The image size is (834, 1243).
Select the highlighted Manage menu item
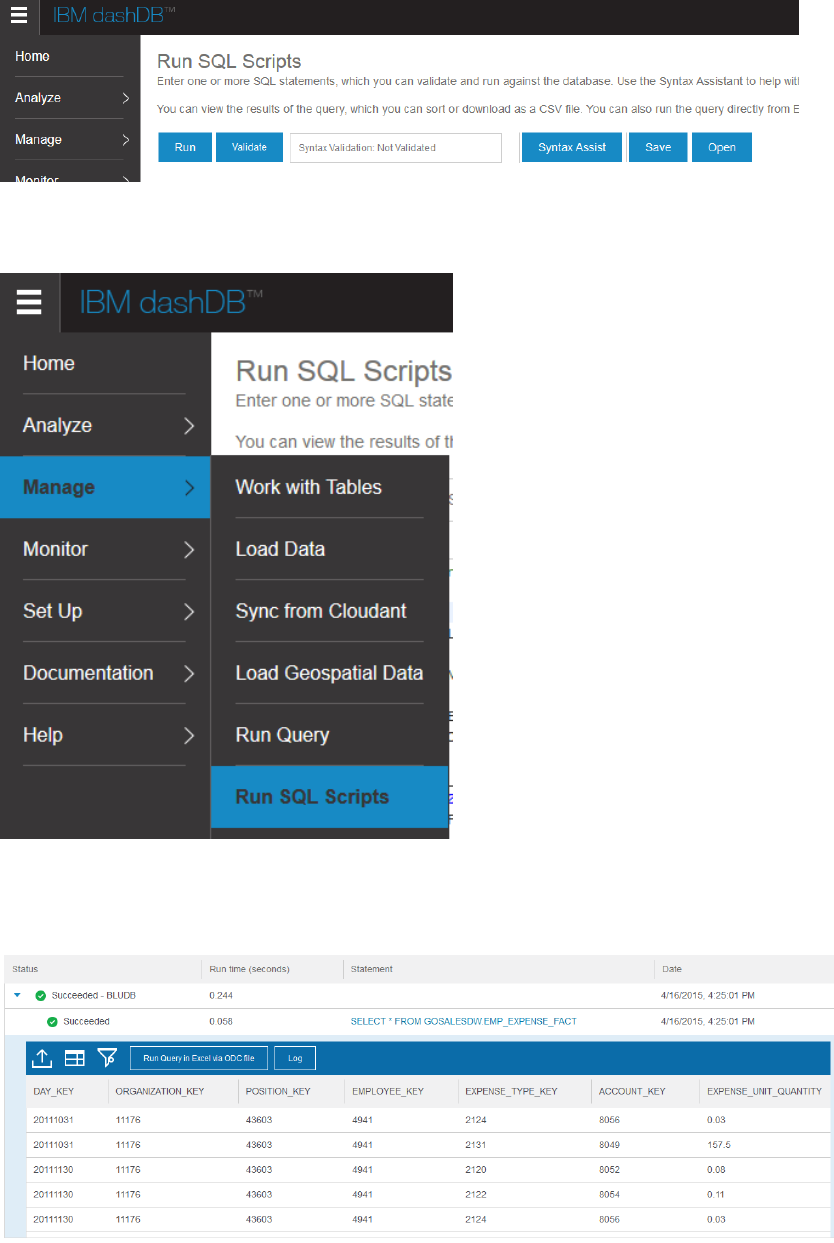(105, 487)
